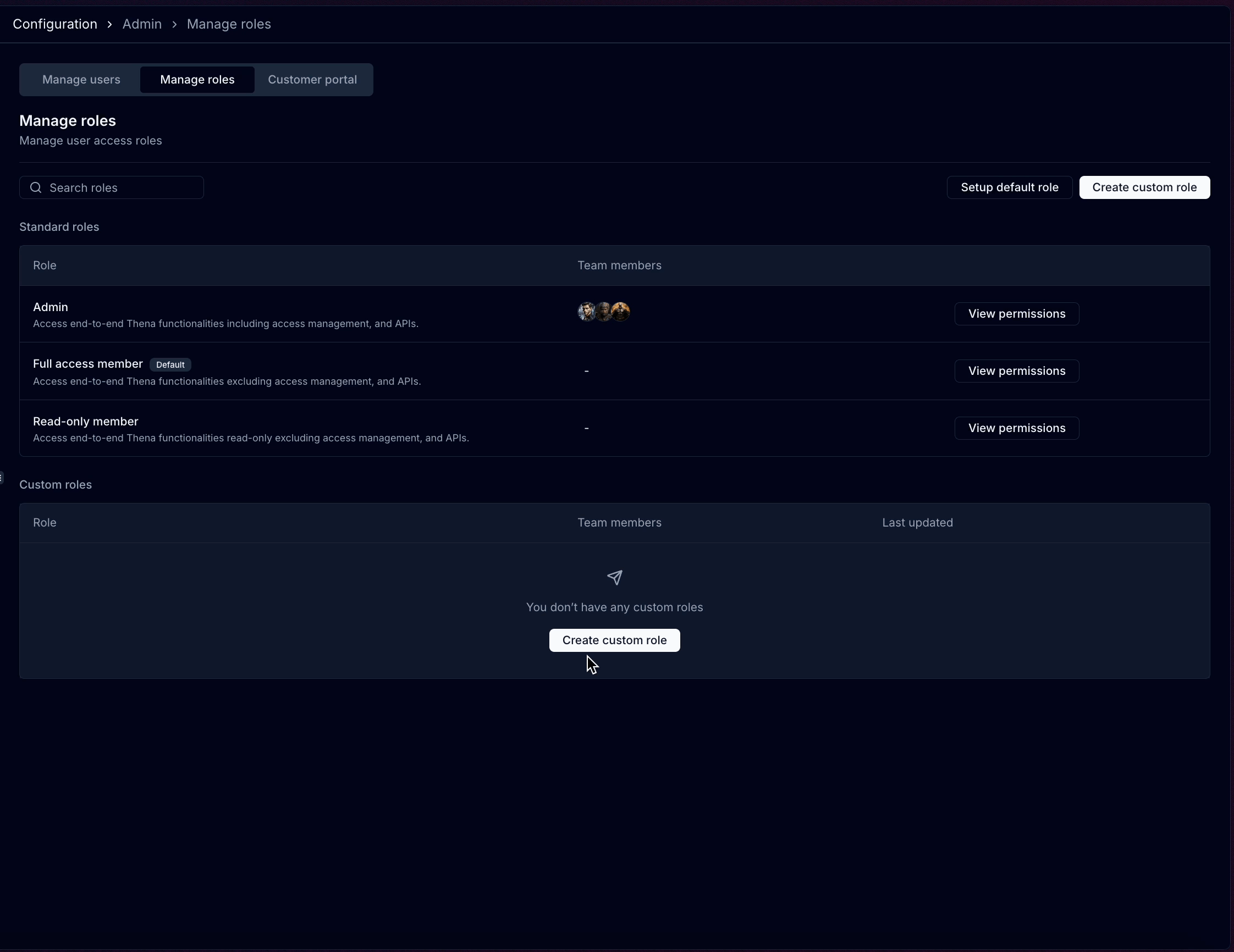Image resolution: width=1234 pixels, height=952 pixels.
Task: Click Create custom role in the empty state
Action: click(x=614, y=640)
